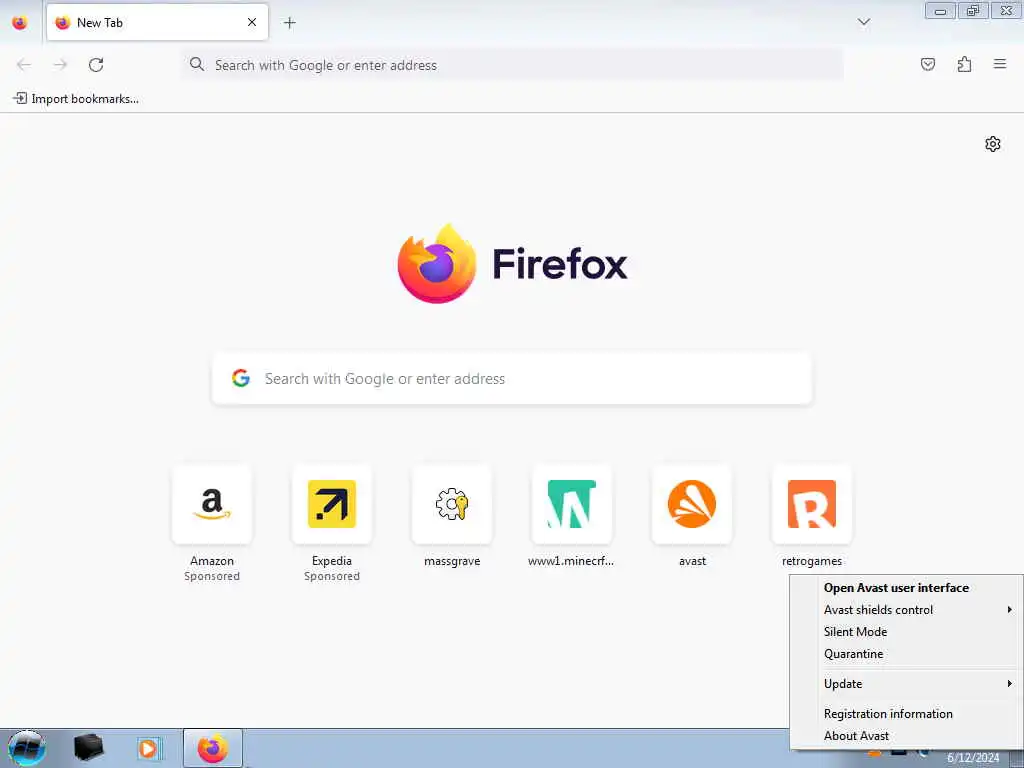Close the New Tab tab
The height and width of the screenshot is (768, 1024).
[251, 22]
